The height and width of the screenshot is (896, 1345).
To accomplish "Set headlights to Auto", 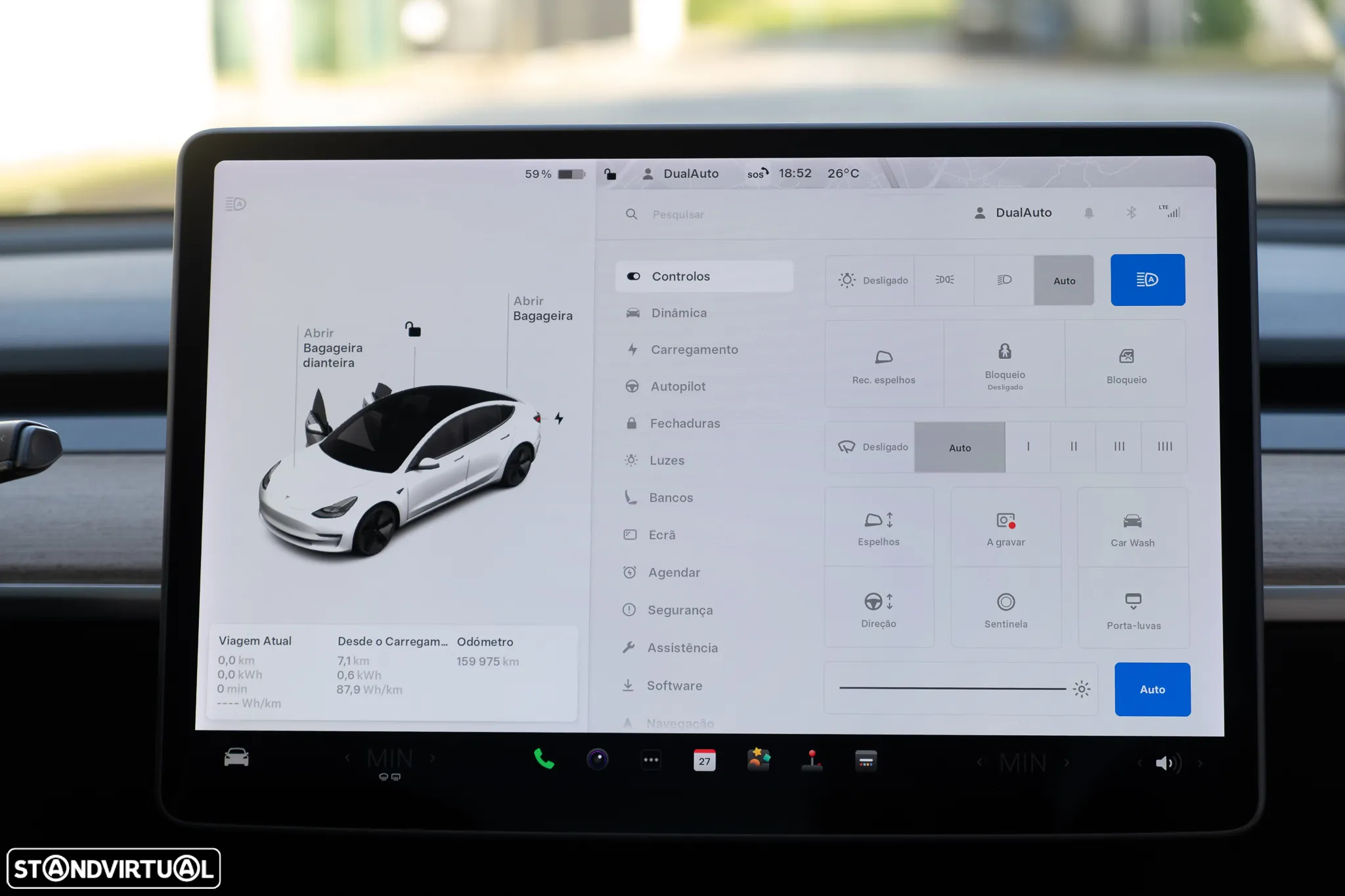I will [1064, 280].
